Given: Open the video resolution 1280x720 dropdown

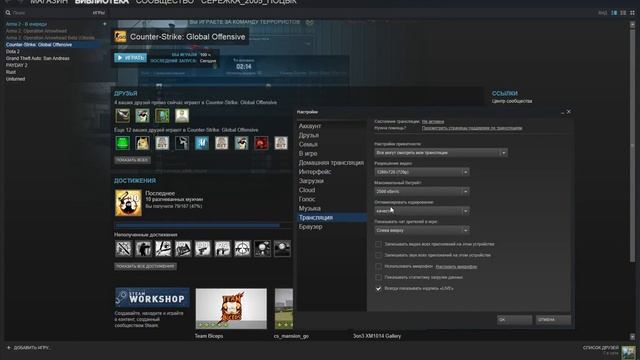Looking at the screenshot, I should [422, 172].
